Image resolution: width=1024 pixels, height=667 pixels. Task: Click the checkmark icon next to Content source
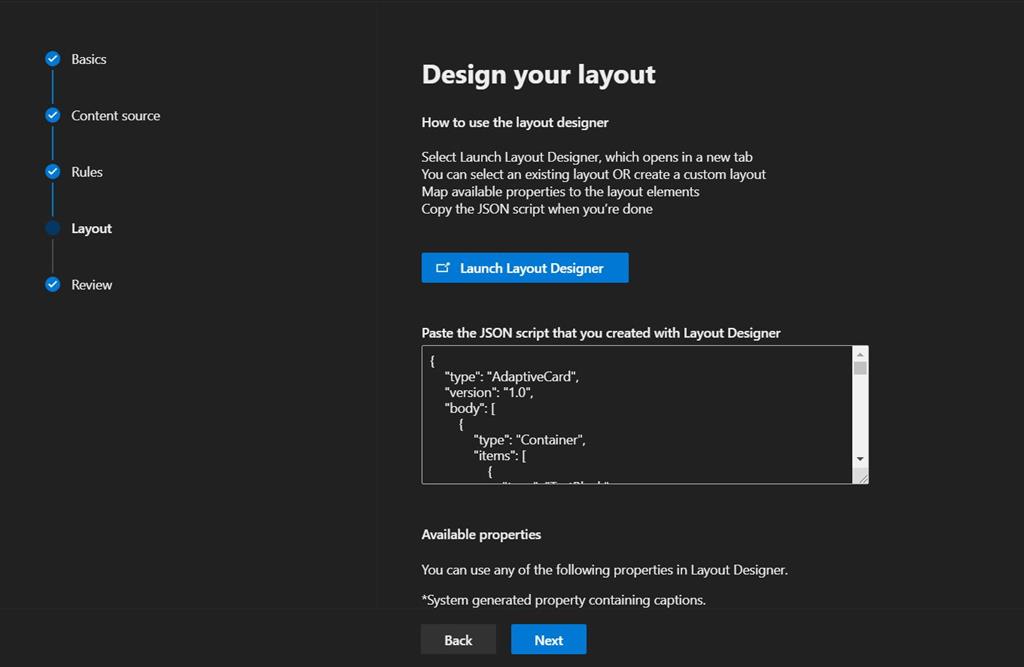[52, 115]
